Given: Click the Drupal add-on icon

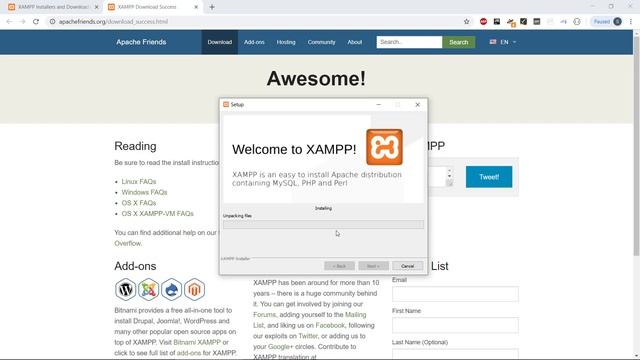Looking at the screenshot, I should pyautogui.click(x=171, y=289).
